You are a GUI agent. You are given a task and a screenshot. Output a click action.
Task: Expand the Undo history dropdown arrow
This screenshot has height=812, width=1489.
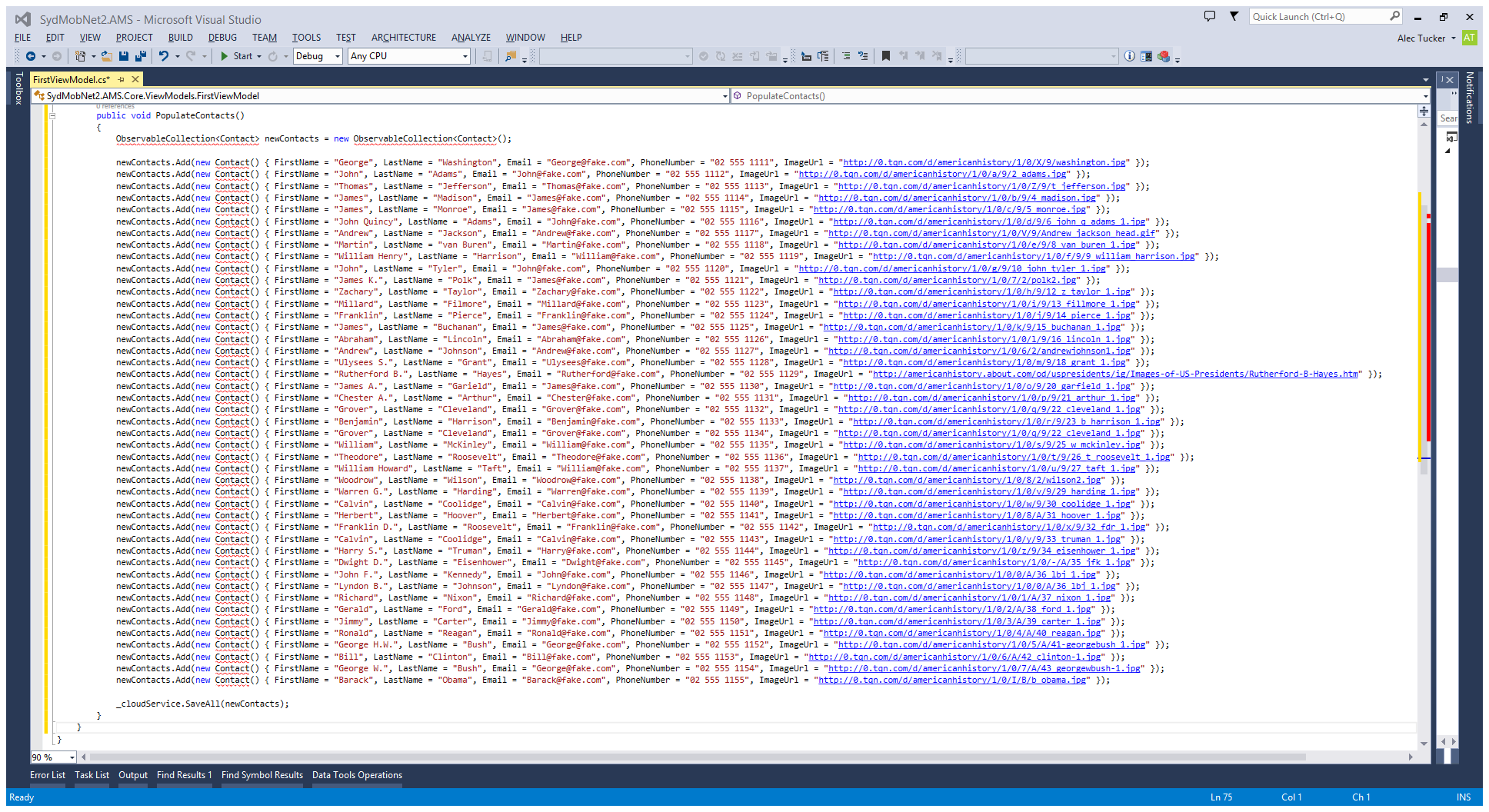pyautogui.click(x=177, y=56)
